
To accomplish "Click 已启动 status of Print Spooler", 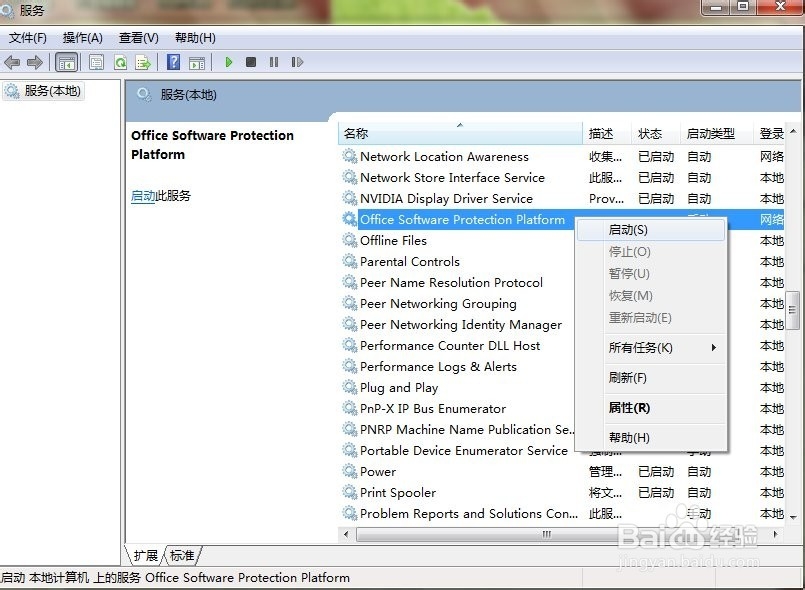I will click(x=656, y=492).
